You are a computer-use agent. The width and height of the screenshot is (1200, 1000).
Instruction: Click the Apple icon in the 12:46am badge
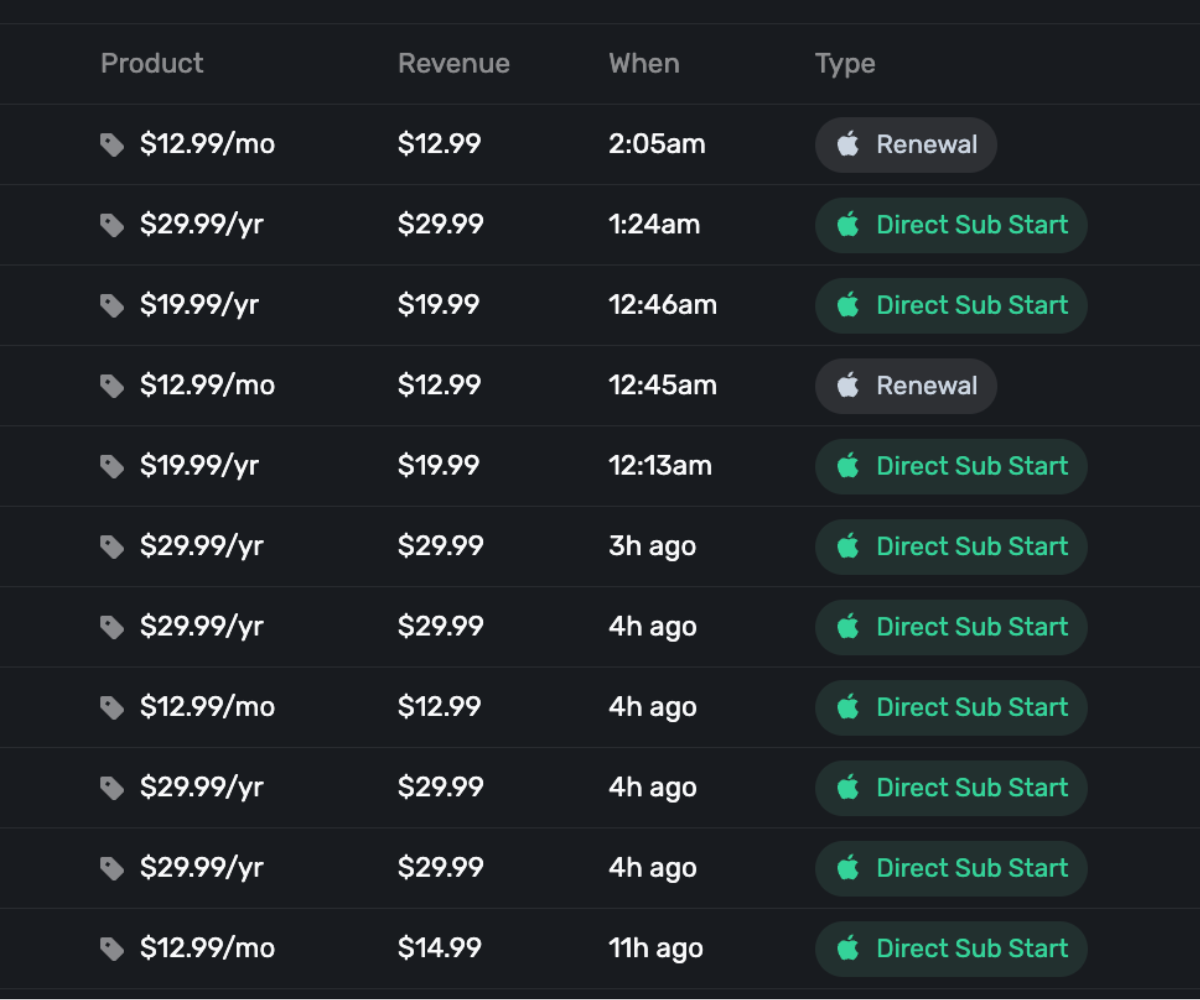click(848, 305)
